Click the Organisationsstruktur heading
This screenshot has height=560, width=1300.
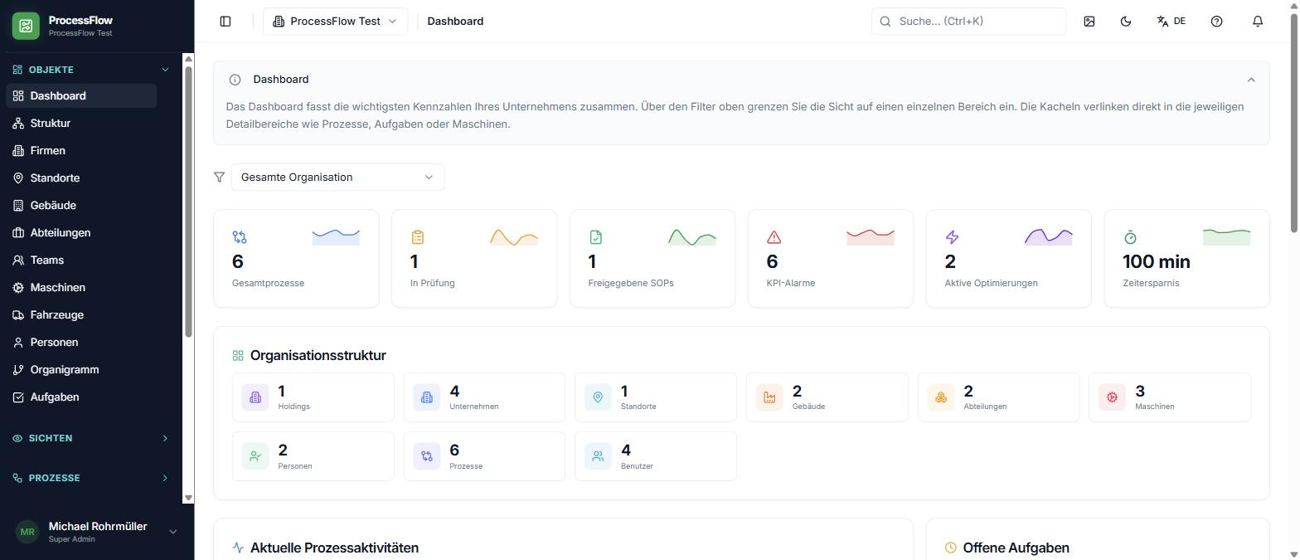pyautogui.click(x=318, y=355)
